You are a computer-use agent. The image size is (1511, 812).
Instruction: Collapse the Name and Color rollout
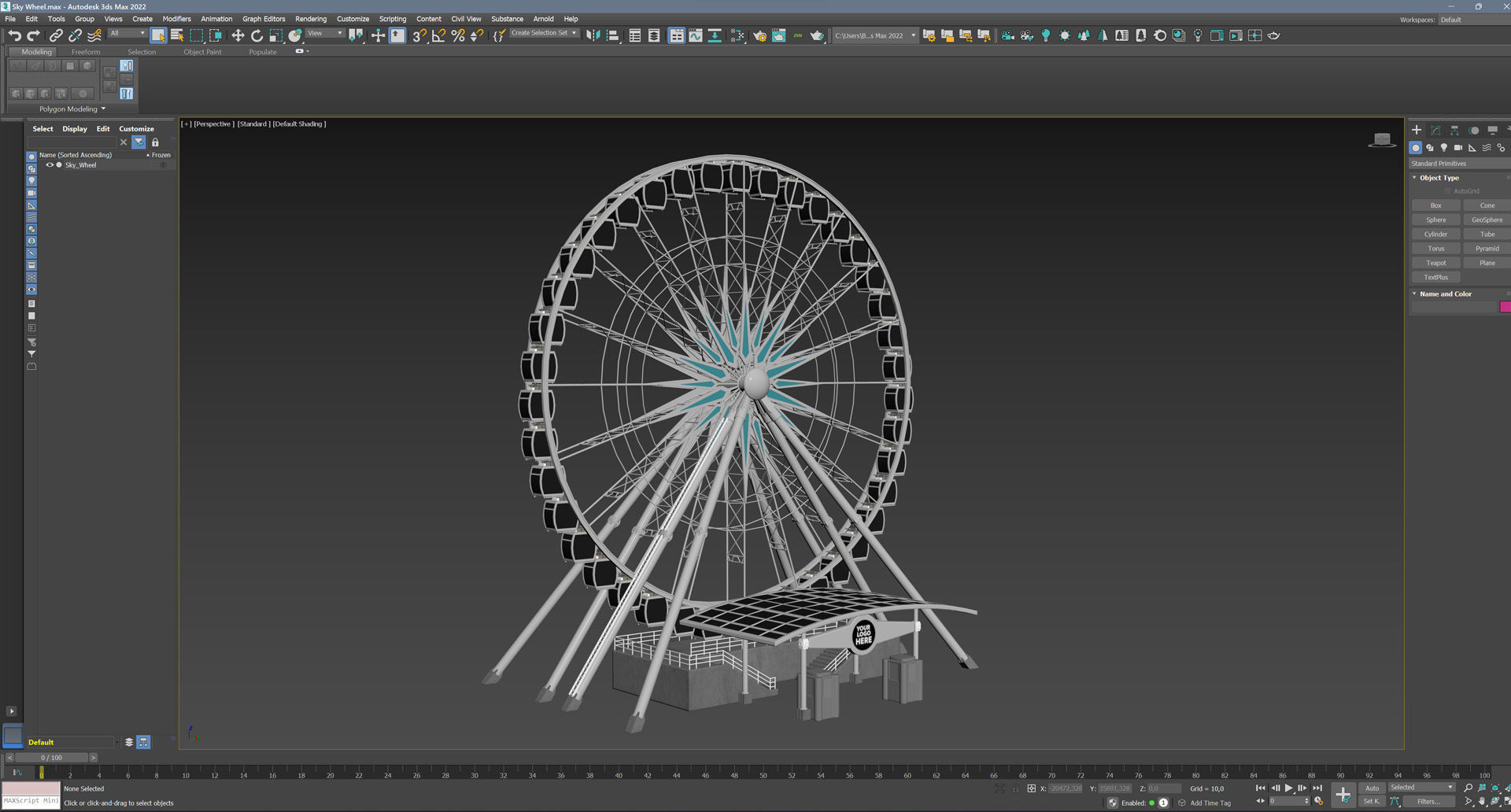(1445, 293)
